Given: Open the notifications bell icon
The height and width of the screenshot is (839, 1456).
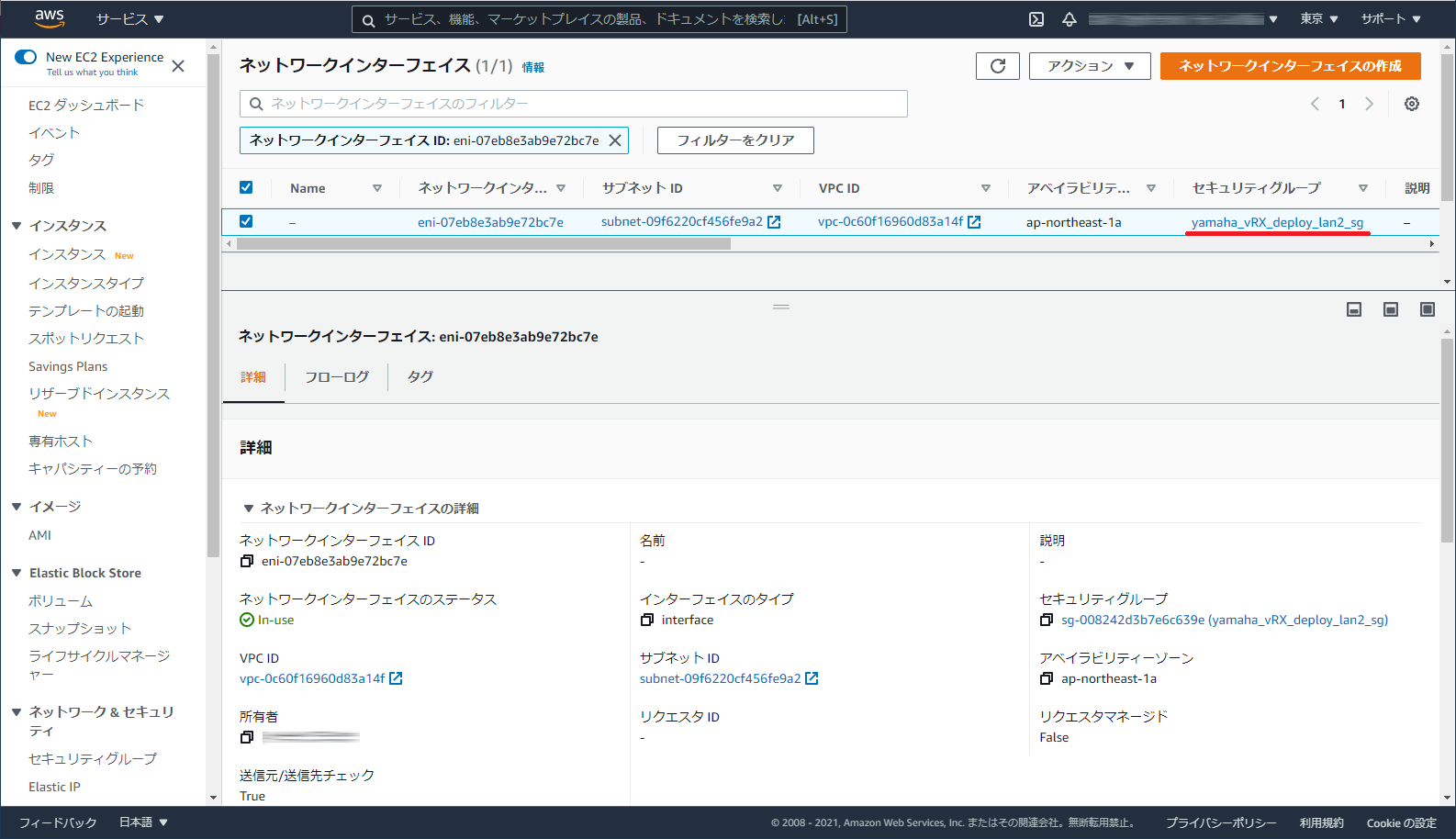Looking at the screenshot, I should coord(1070,19).
